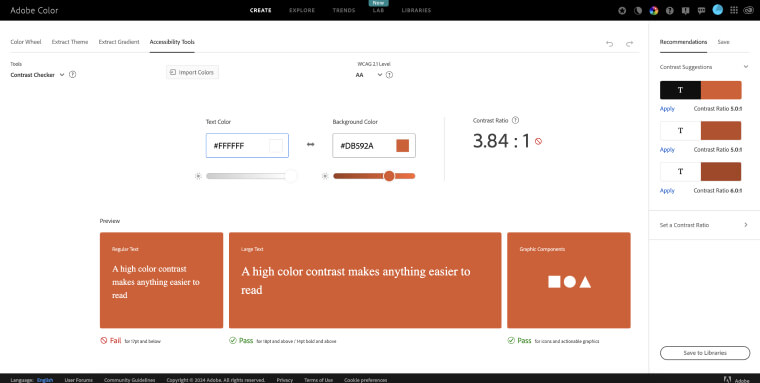The width and height of the screenshot is (760, 383).
Task: Switch to the Extract Theme tab
Action: 70,42
